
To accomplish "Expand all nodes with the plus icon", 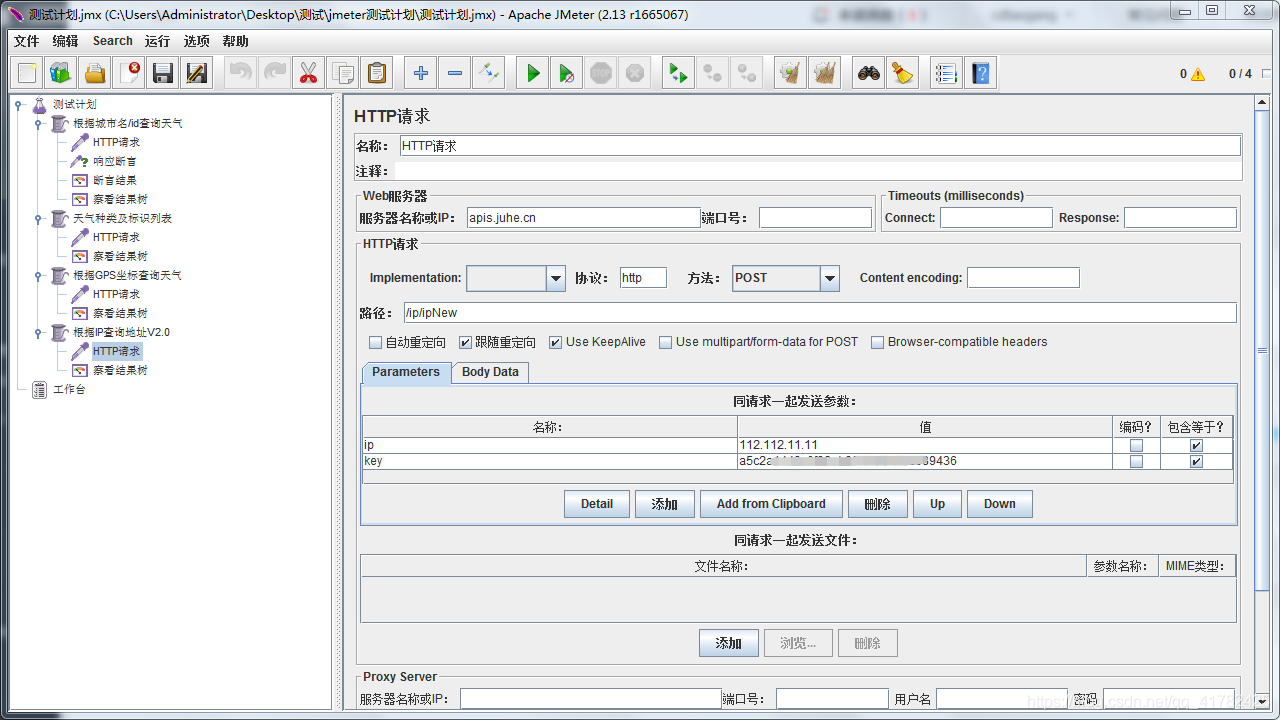I will tap(421, 73).
